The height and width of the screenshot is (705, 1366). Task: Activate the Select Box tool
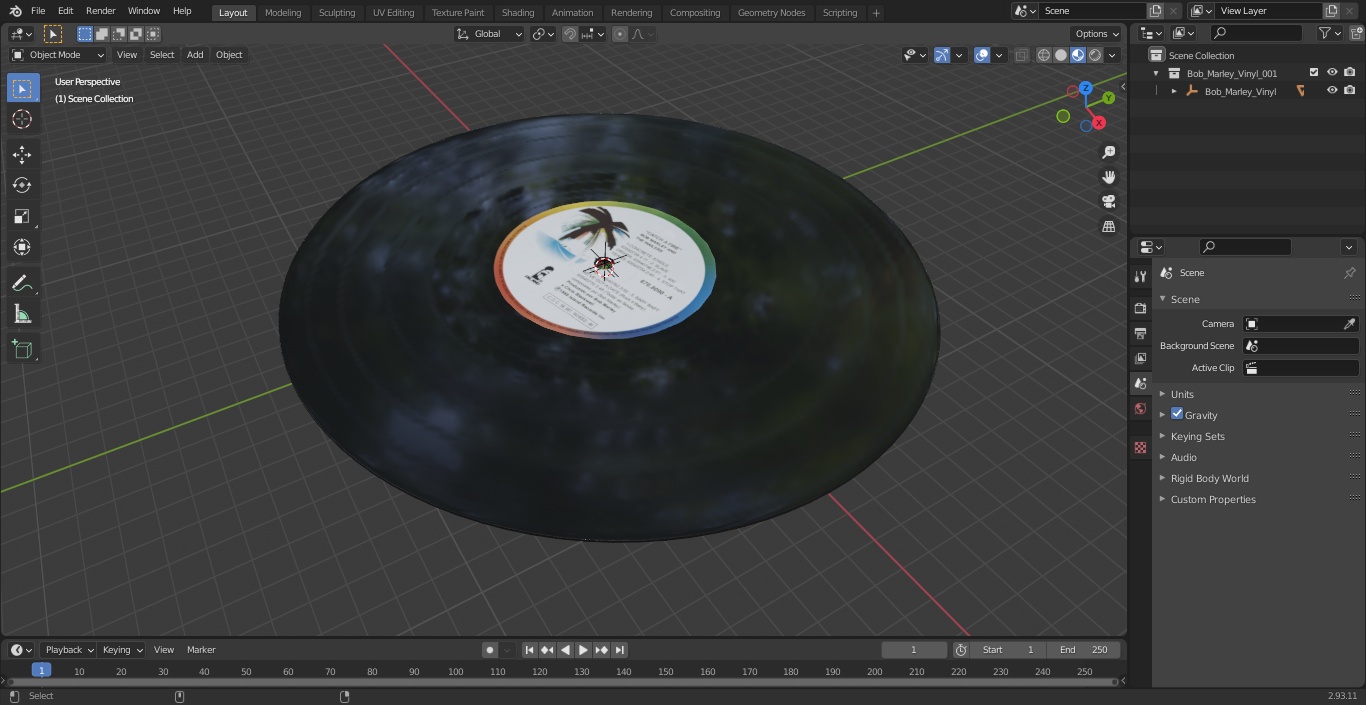point(22,88)
